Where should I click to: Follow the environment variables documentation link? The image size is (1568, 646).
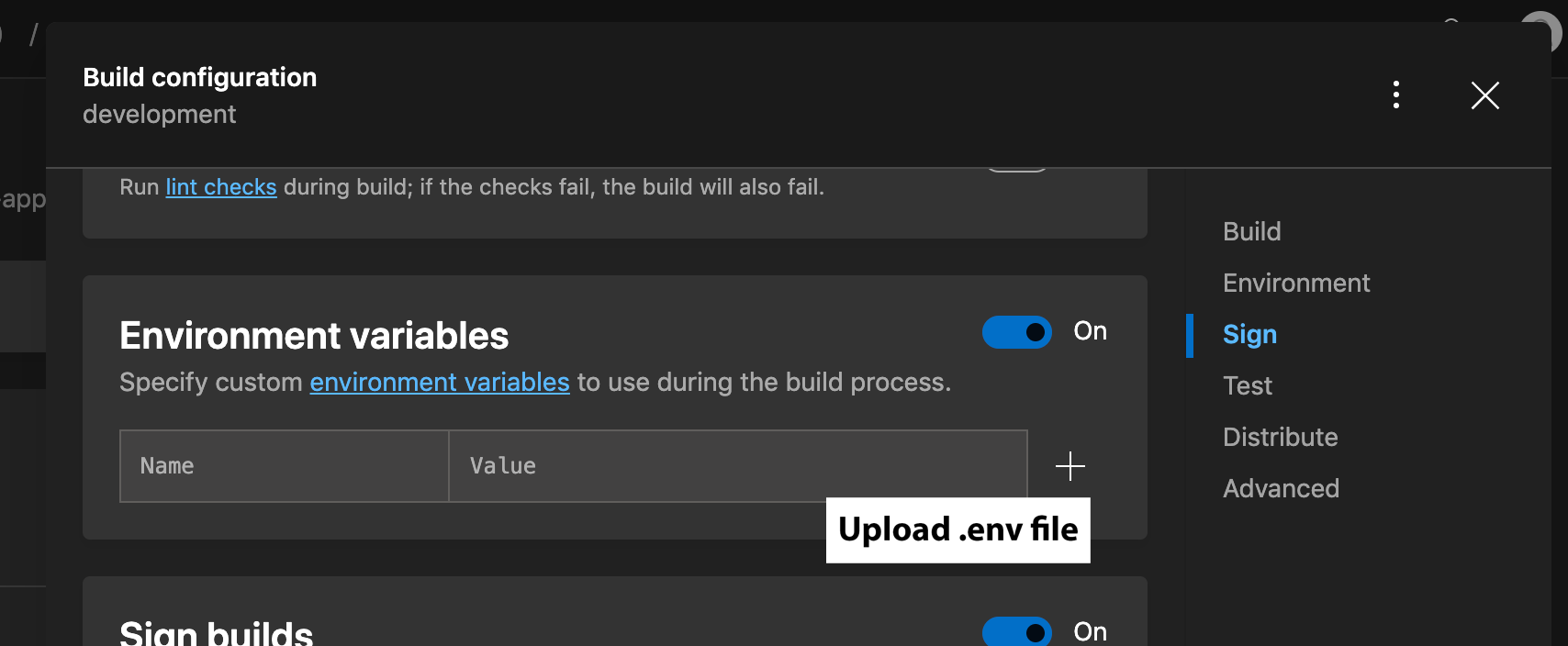click(439, 382)
